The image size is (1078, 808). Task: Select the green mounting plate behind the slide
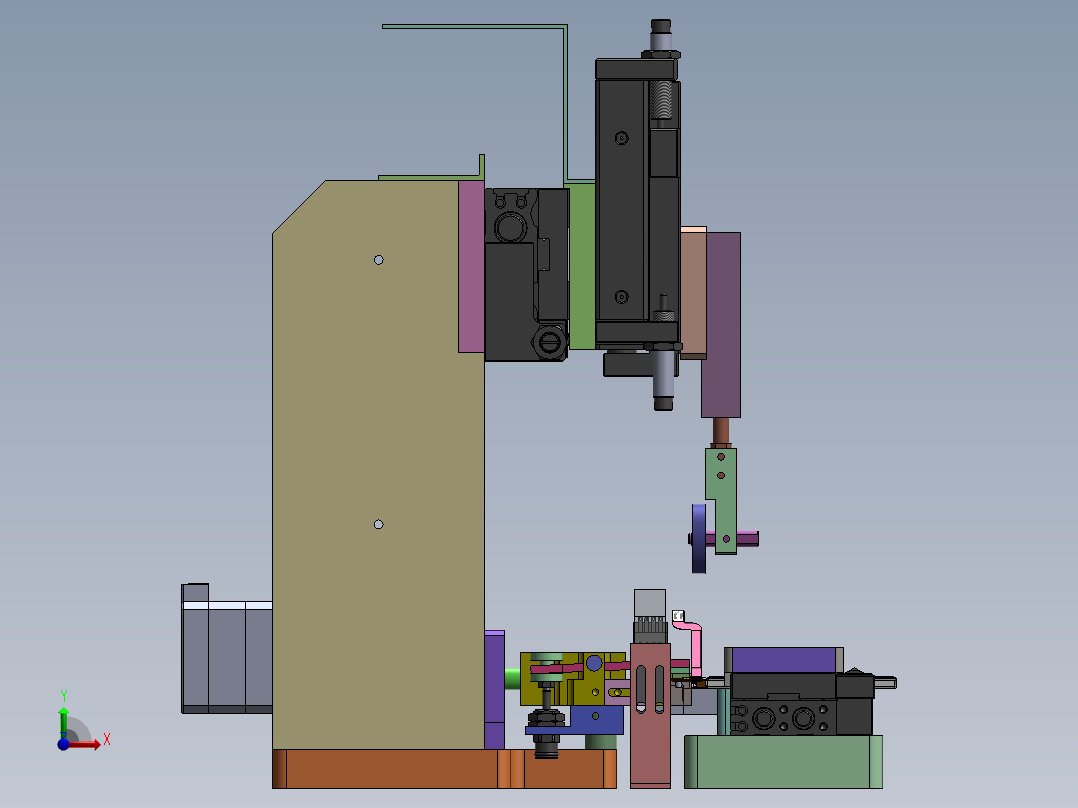tap(582, 267)
